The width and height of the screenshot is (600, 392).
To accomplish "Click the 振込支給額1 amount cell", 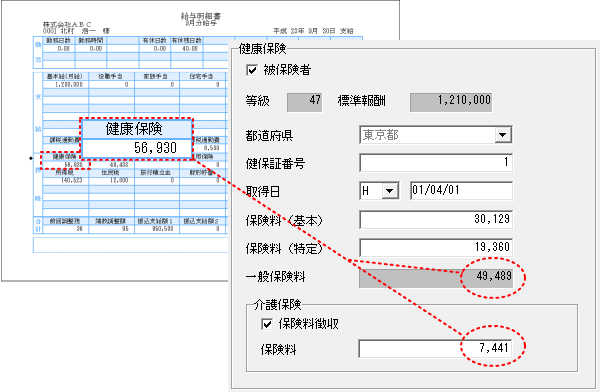I will (157, 229).
